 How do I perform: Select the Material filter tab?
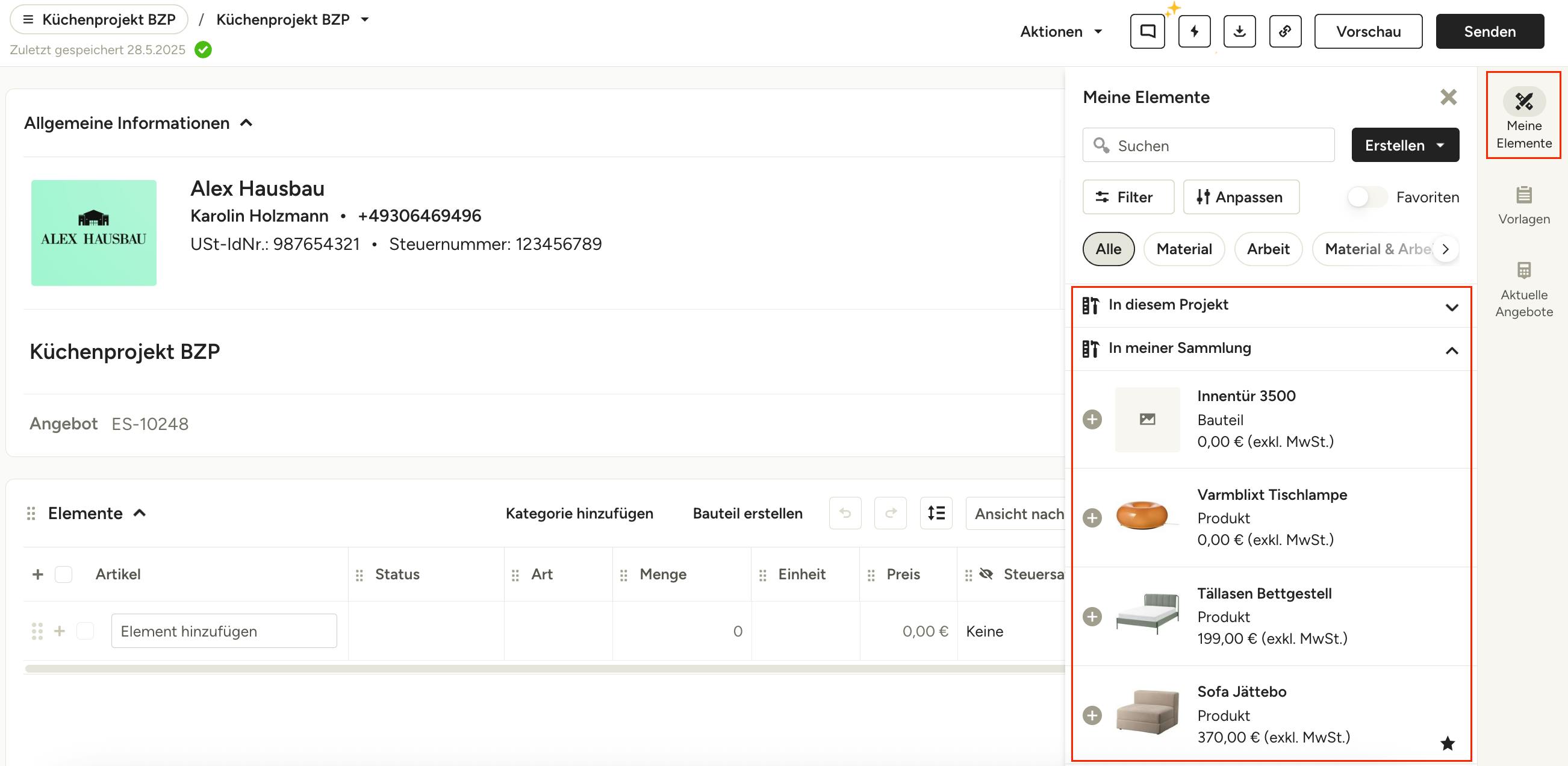pyautogui.click(x=1183, y=249)
